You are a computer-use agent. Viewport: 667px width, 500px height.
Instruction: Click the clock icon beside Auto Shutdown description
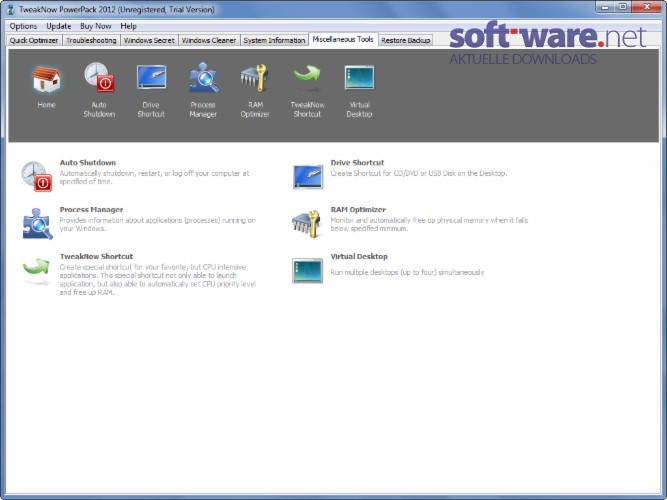37,176
